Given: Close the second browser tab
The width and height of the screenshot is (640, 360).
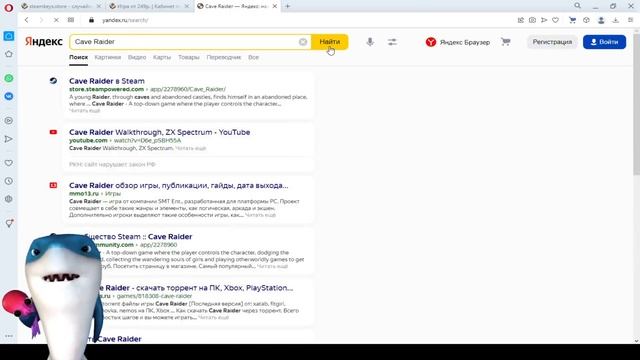Looking at the screenshot, I should [187, 6].
